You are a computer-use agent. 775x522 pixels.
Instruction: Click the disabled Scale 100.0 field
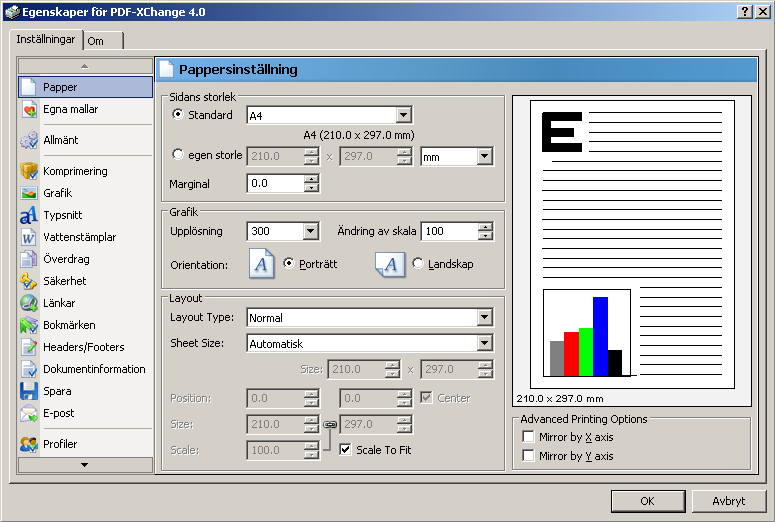[275, 450]
